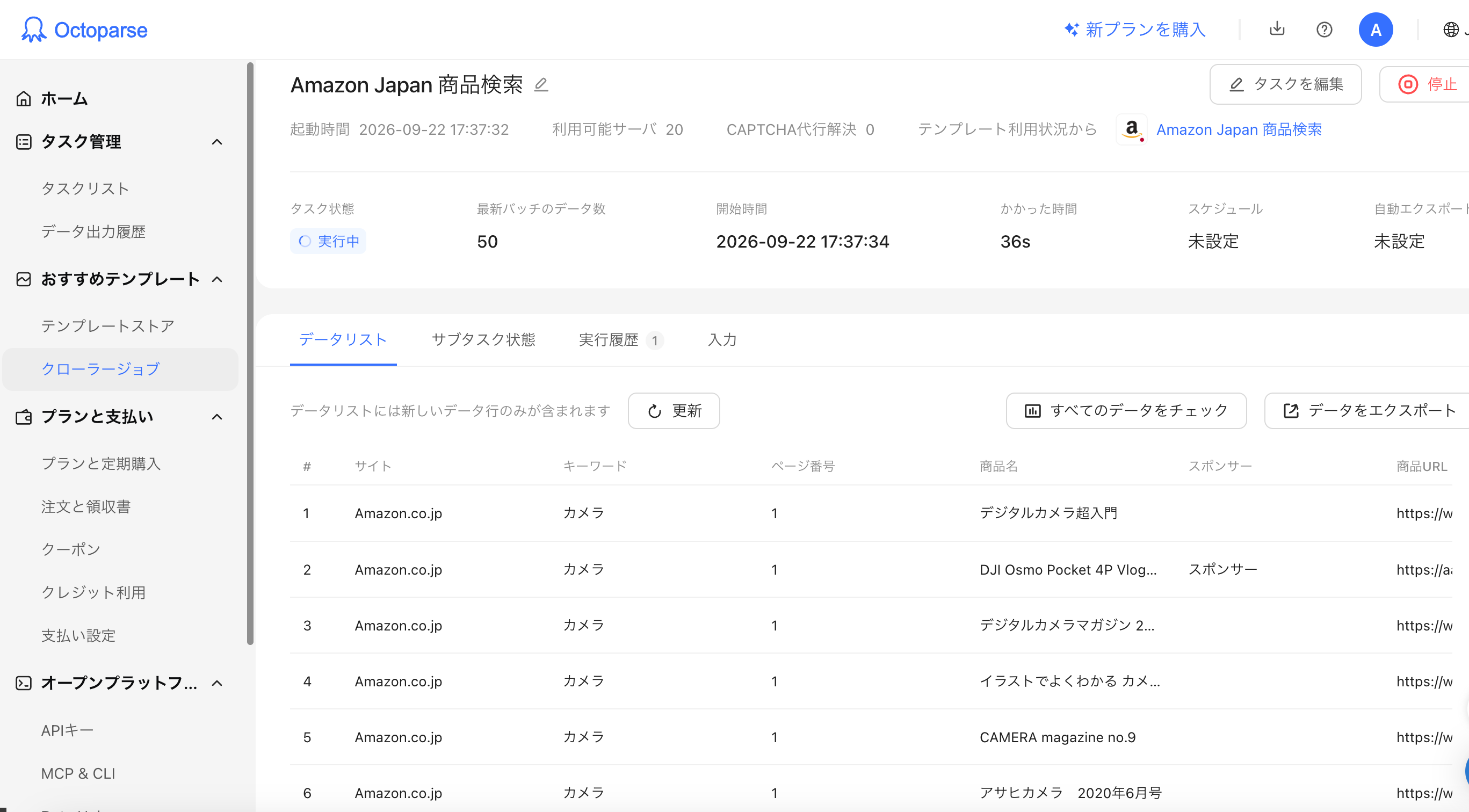Go to ホーム in sidebar
The height and width of the screenshot is (812, 1469).
tap(64, 99)
